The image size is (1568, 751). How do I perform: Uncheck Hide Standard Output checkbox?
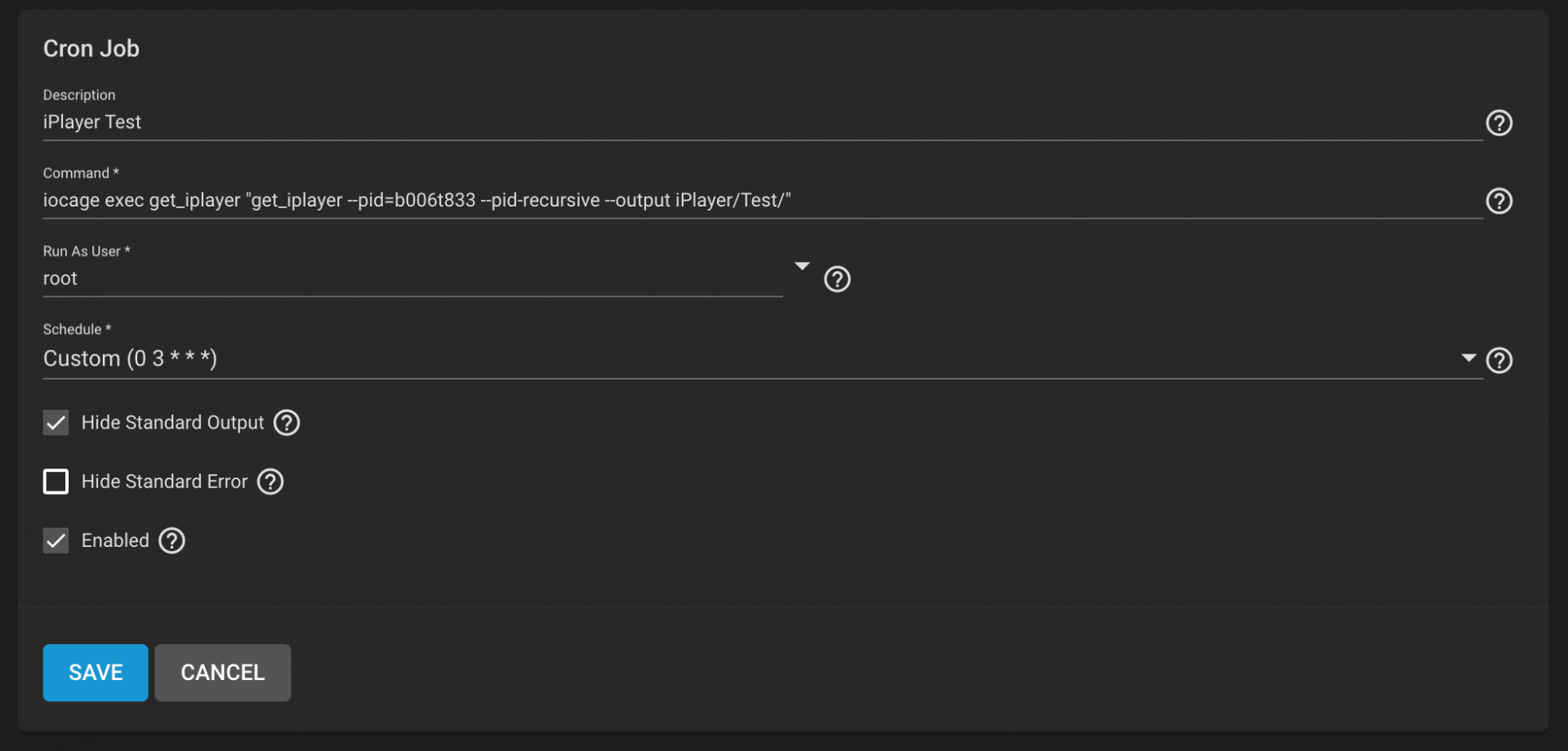56,423
